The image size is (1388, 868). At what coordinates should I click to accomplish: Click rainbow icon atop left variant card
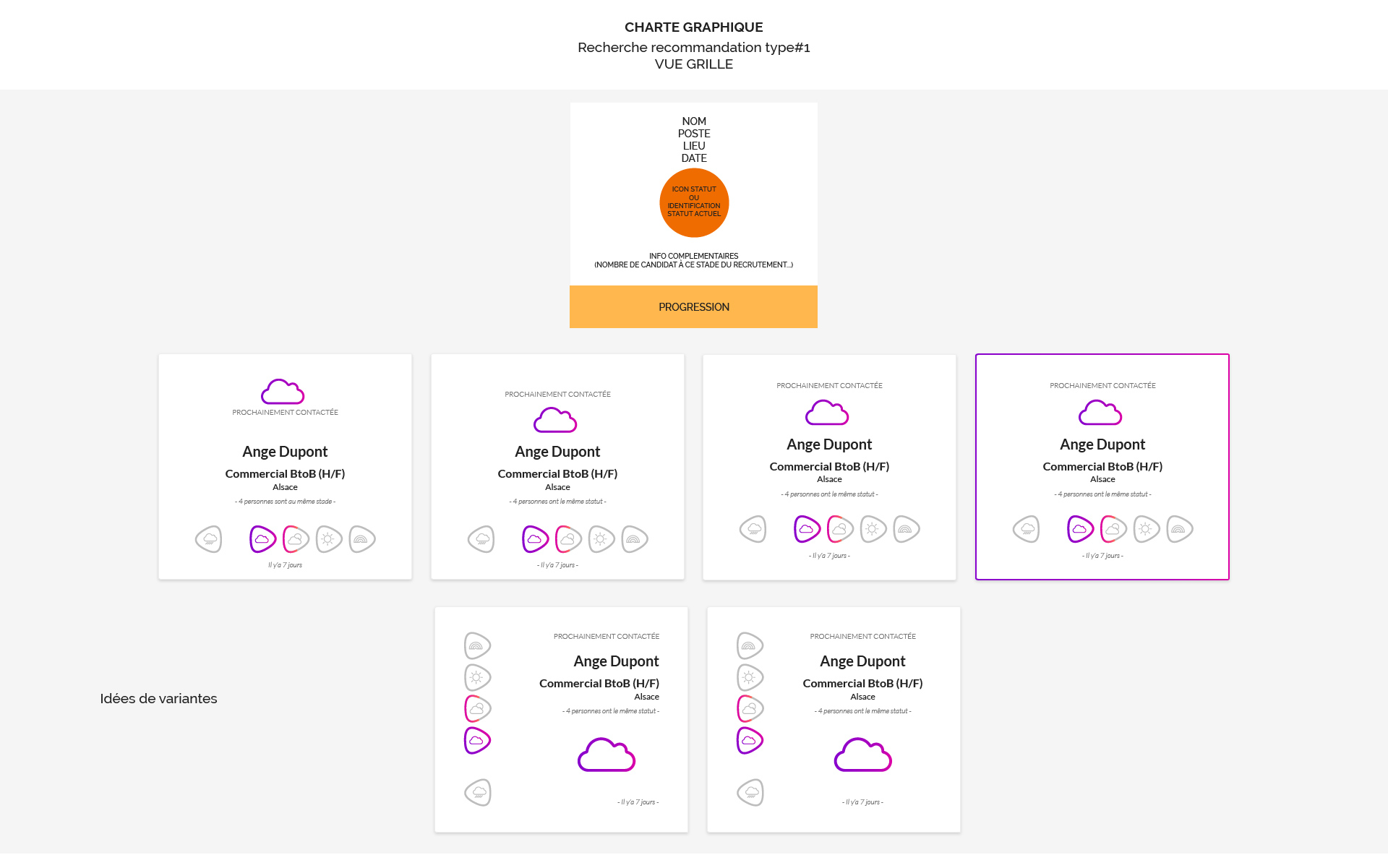tap(477, 645)
